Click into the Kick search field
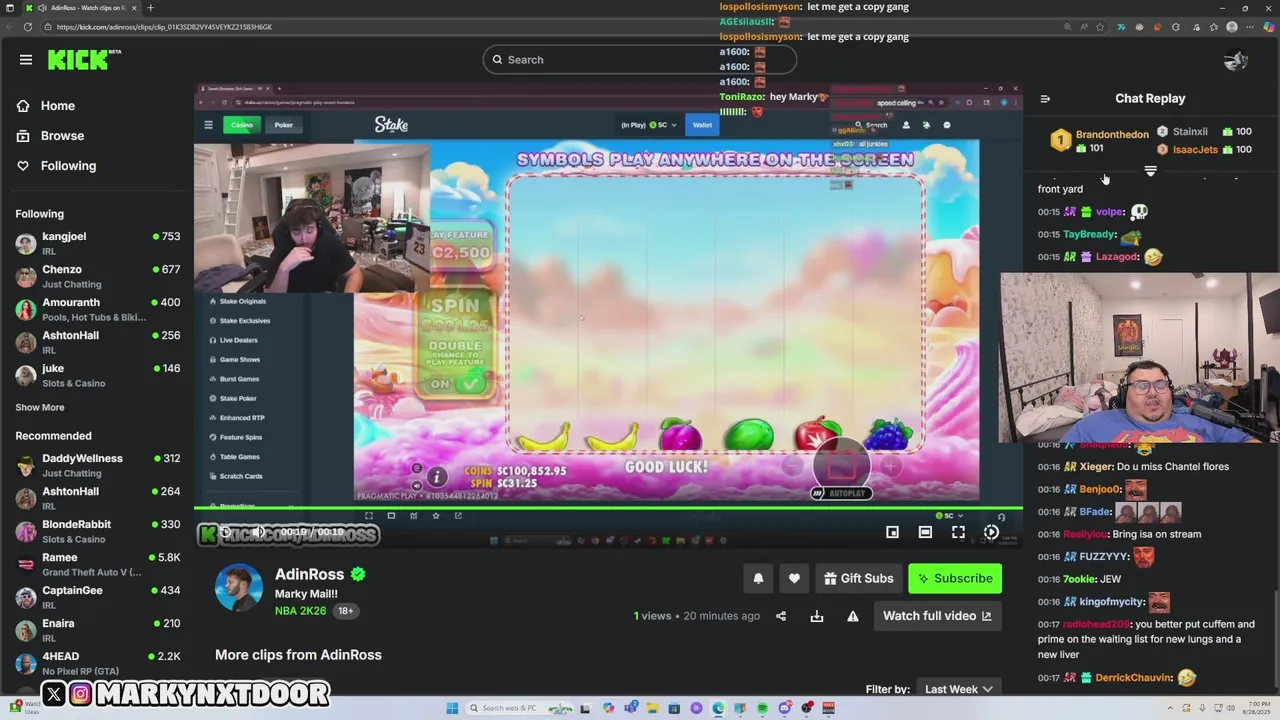 click(x=640, y=60)
